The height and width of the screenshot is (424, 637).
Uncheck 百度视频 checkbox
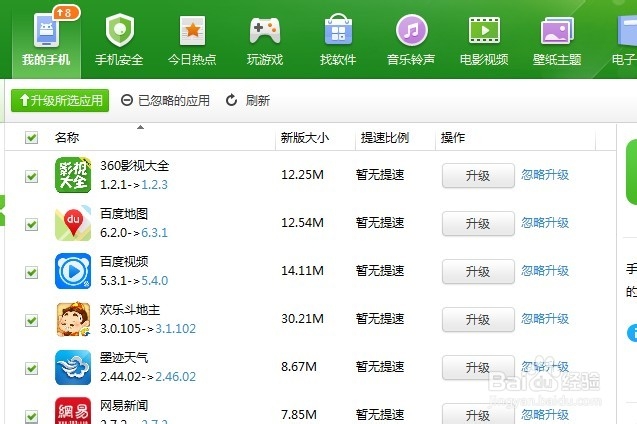(31, 272)
